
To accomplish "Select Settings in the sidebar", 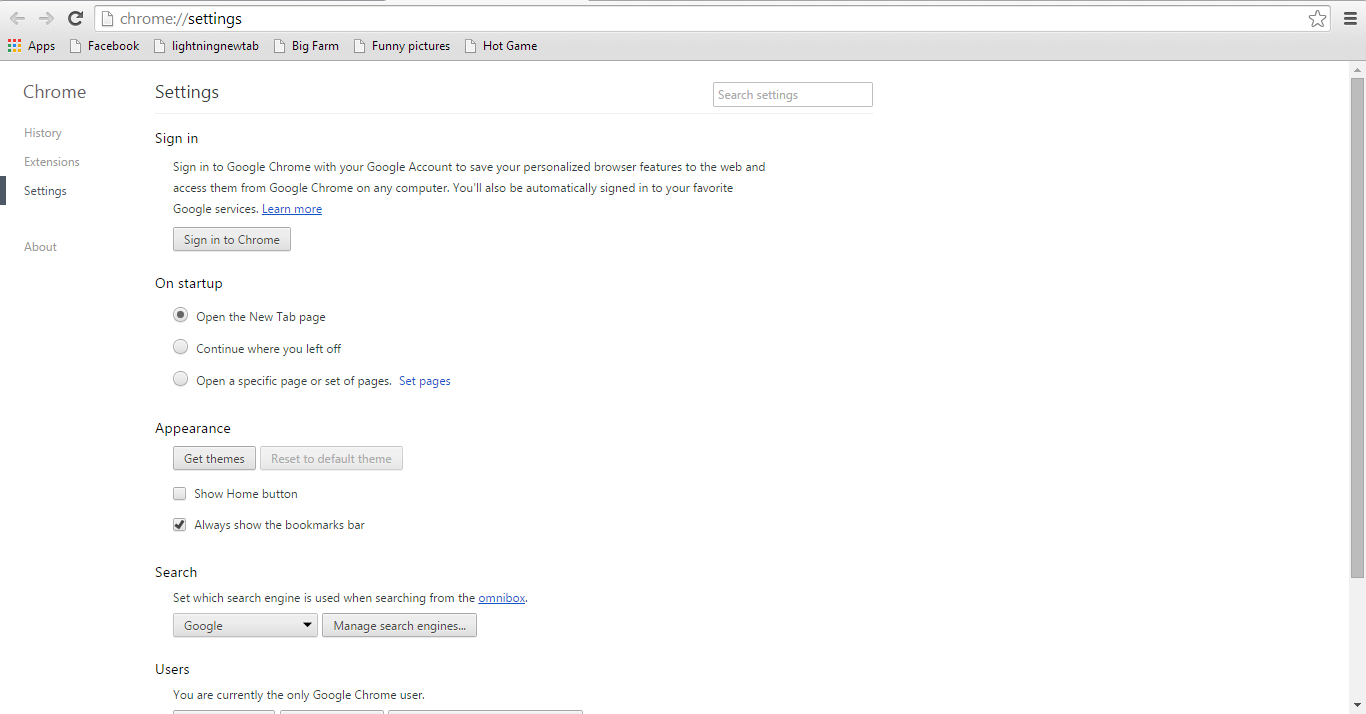I will pyautogui.click(x=45, y=191).
